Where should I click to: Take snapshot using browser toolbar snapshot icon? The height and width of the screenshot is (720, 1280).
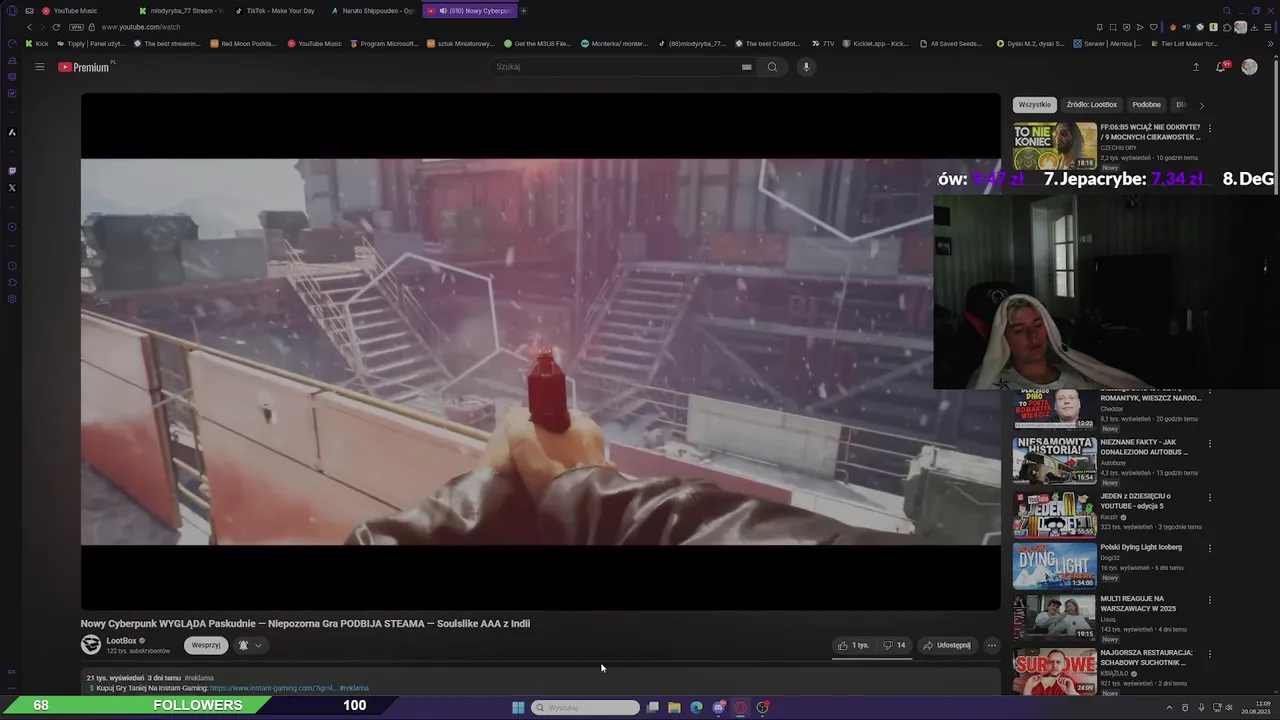point(1113,27)
